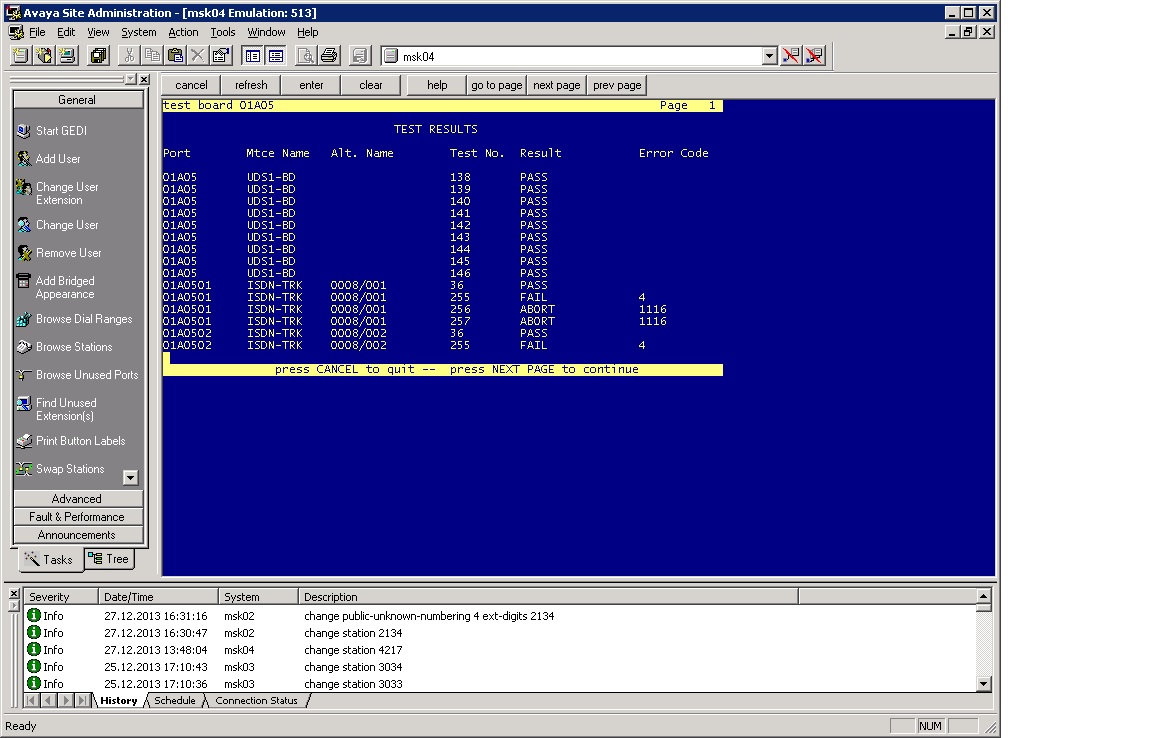Click the refresh emulation button

251,85
